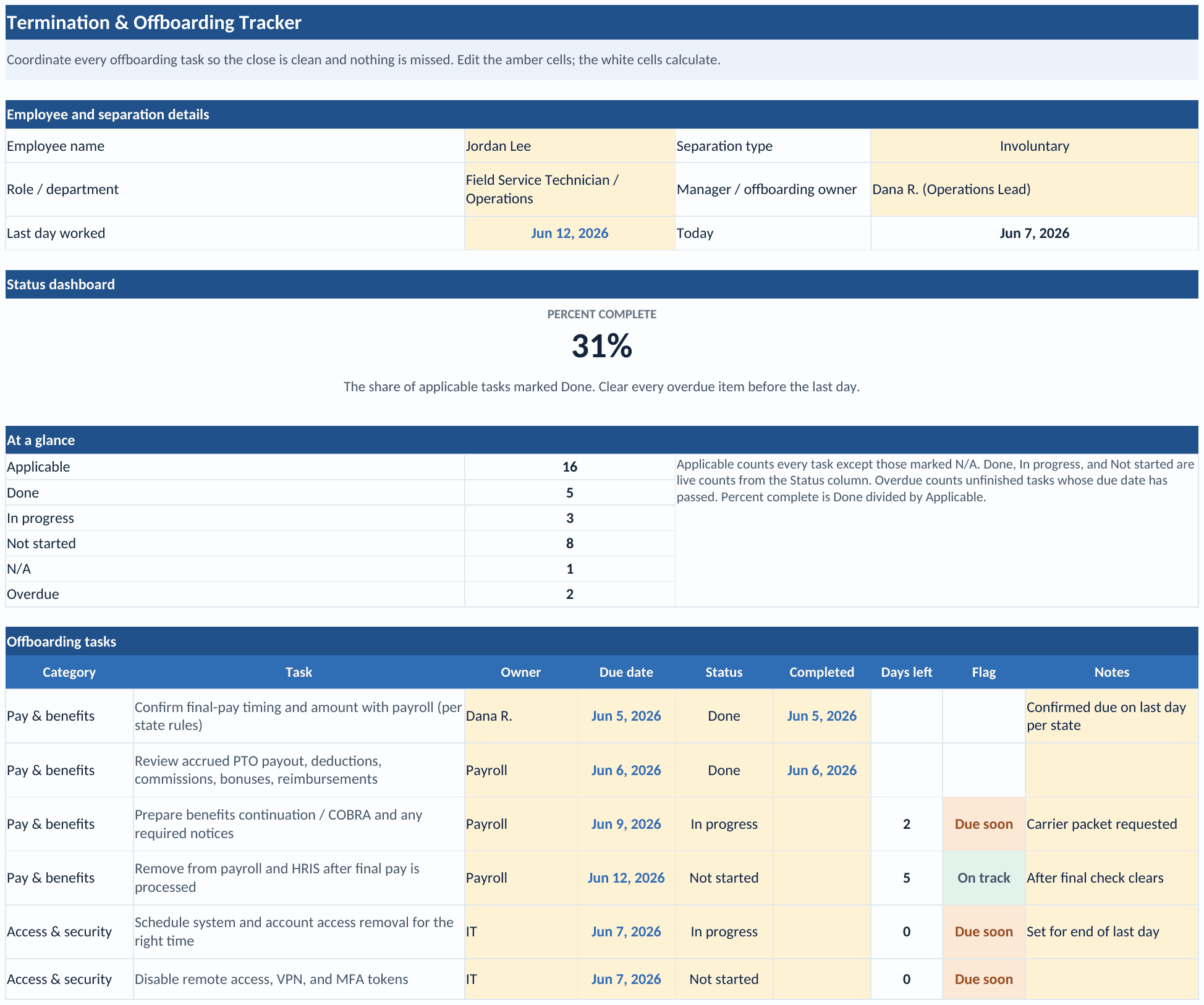Change the last day worked date Jun 12, 2026

[569, 233]
